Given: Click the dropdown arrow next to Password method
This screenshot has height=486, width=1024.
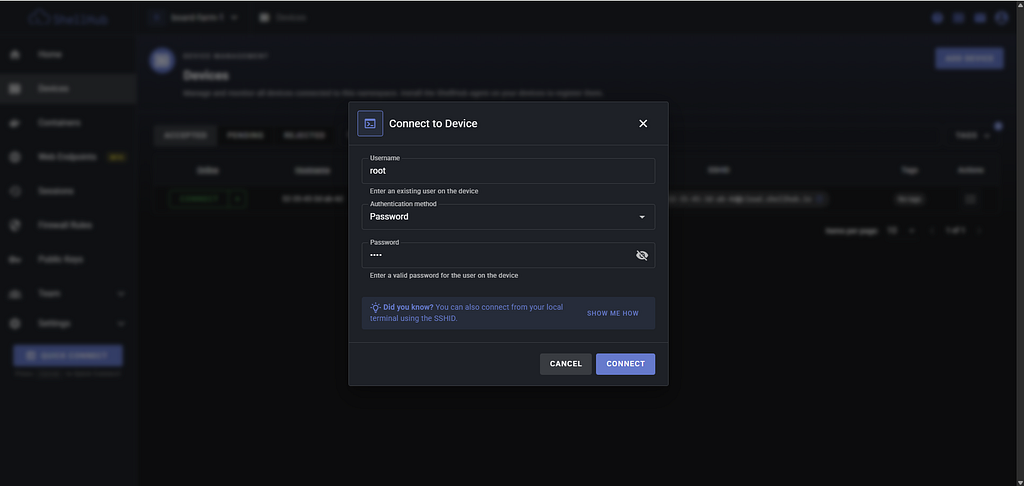Looking at the screenshot, I should [x=641, y=217].
